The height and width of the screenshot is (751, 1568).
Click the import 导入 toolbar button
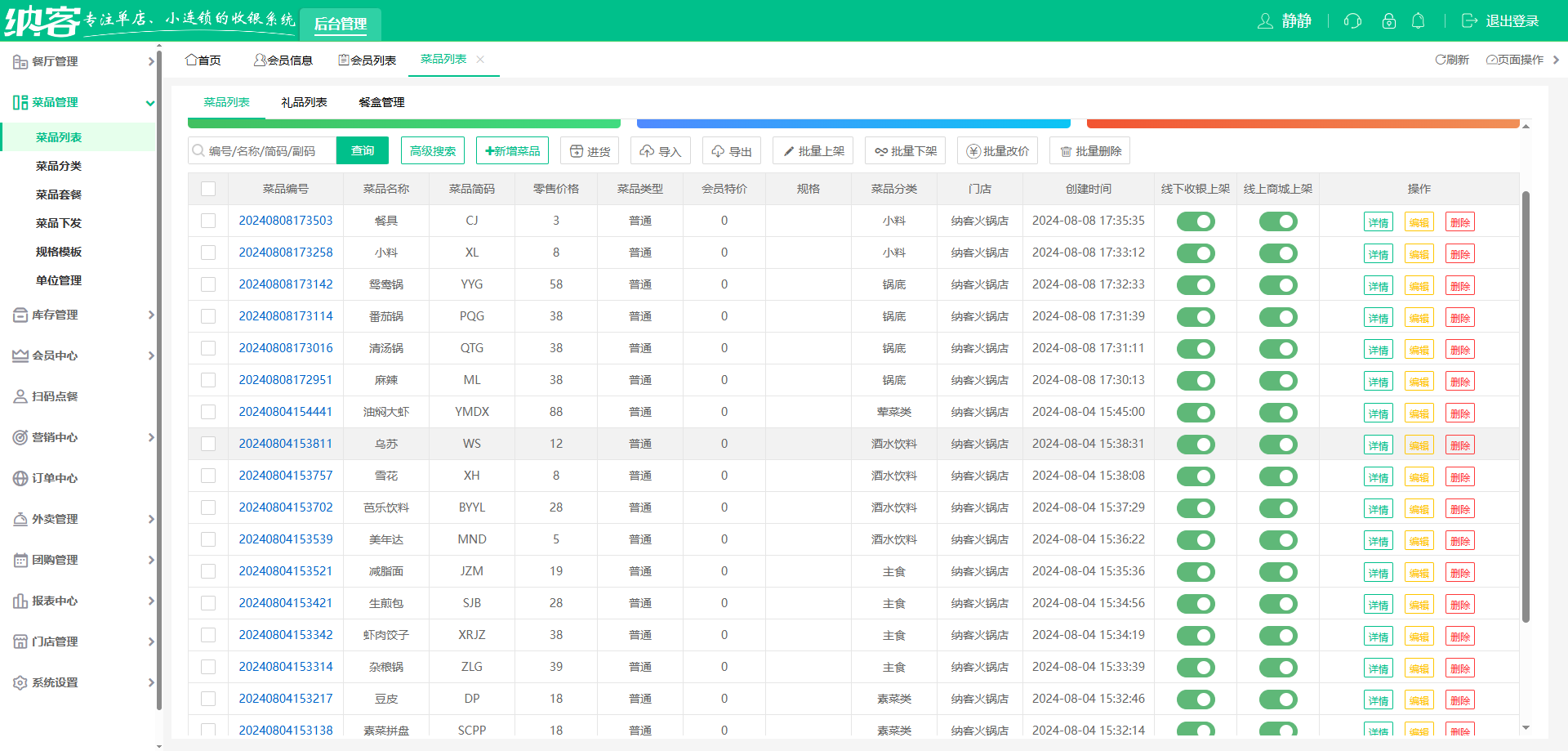click(x=660, y=151)
